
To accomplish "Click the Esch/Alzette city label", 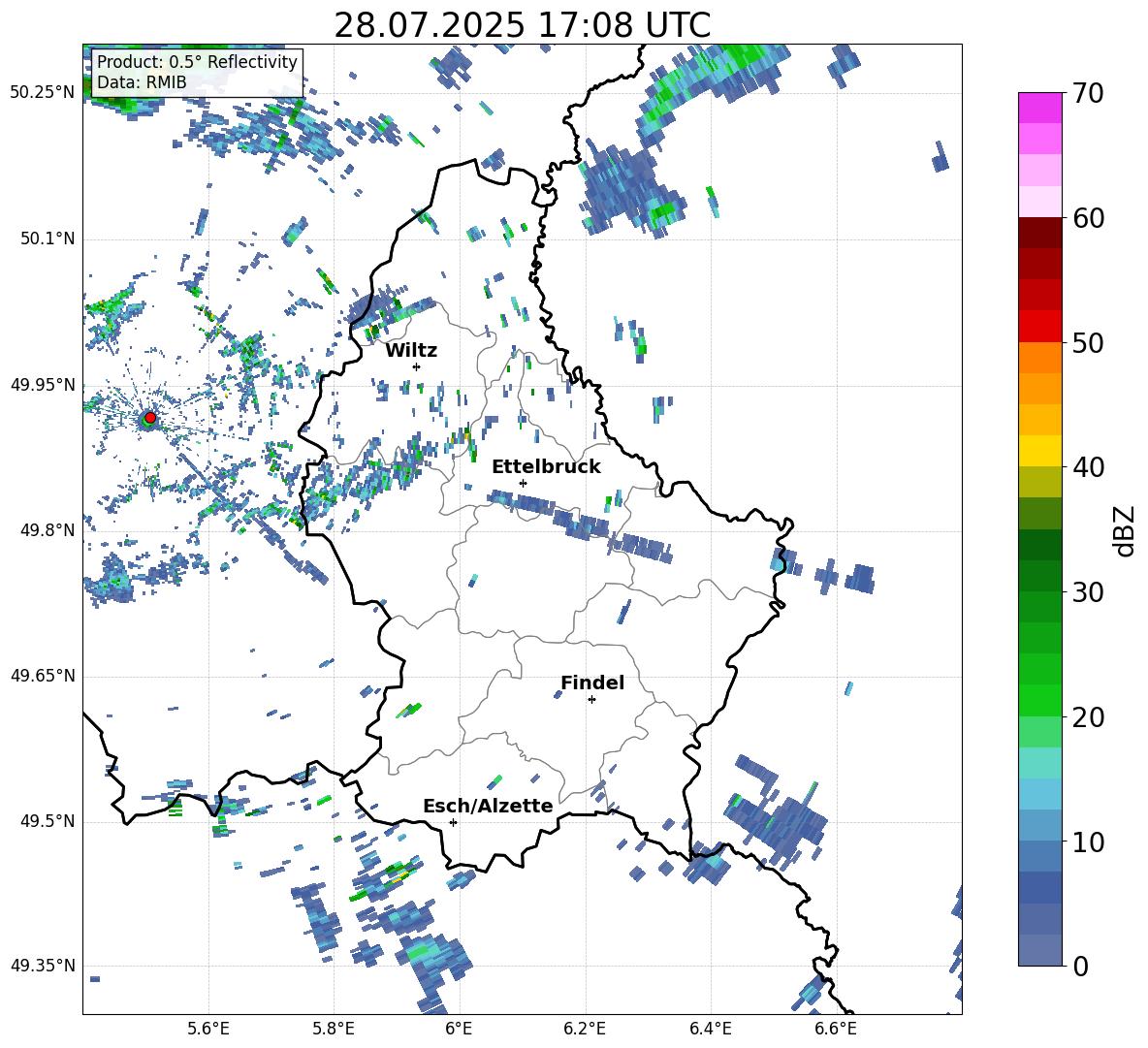I will (489, 806).
